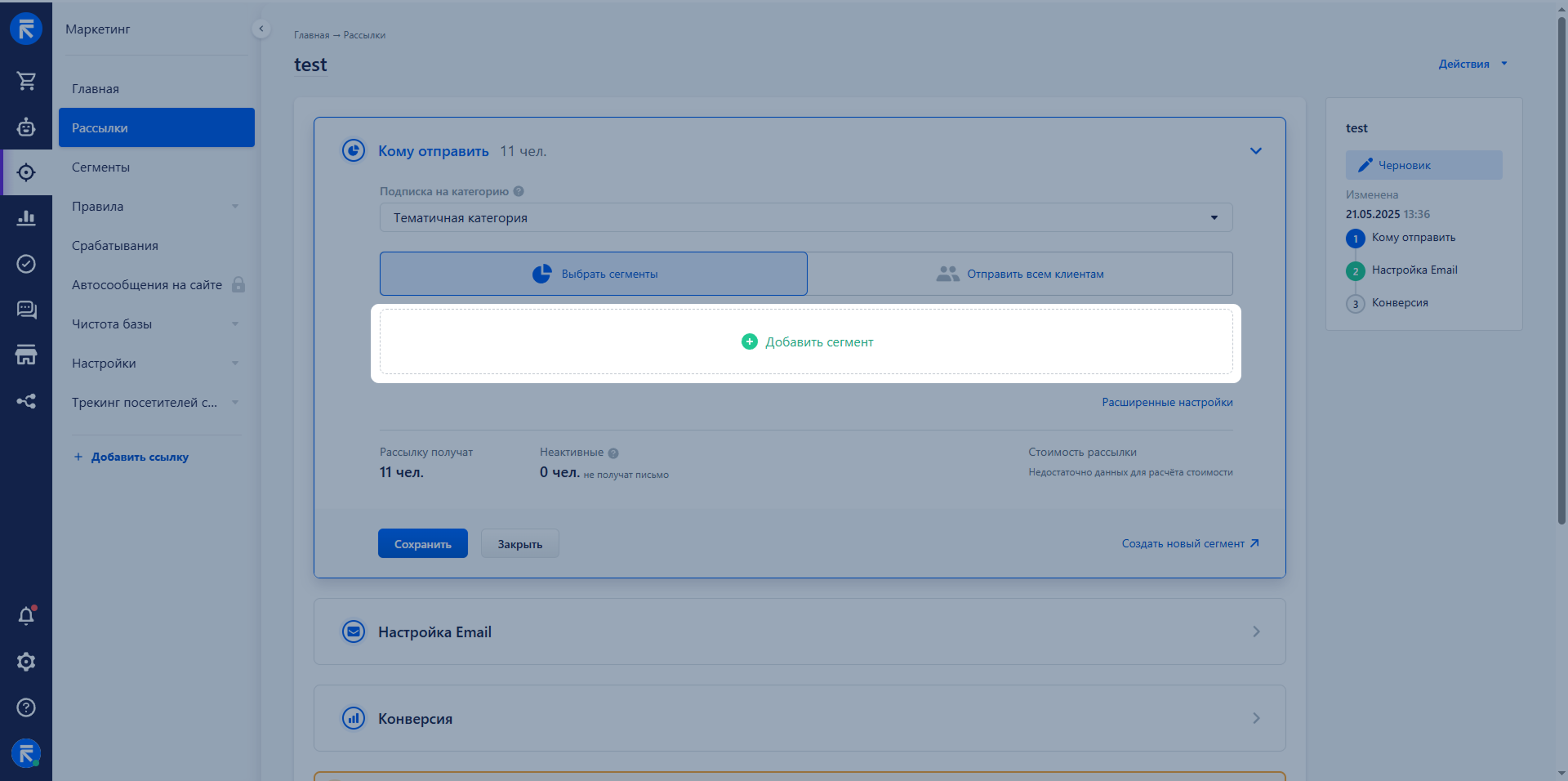The image size is (1568, 781).
Task: Open Срабатывания menu item
Action: coord(115,246)
